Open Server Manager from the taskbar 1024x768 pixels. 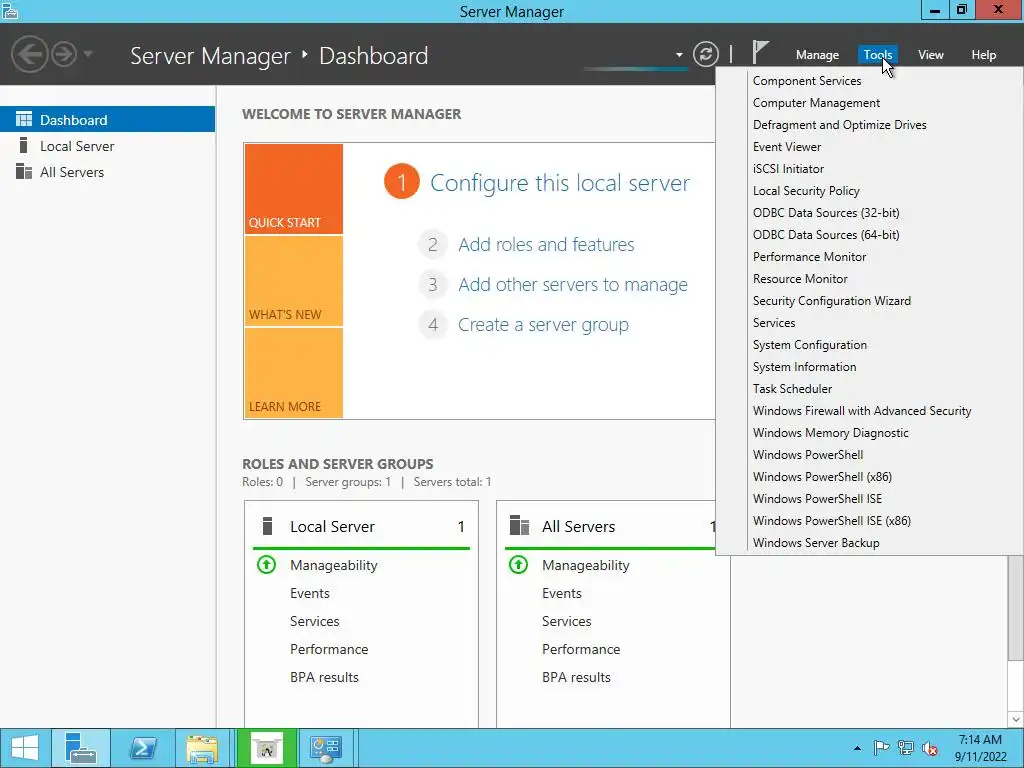click(x=81, y=748)
